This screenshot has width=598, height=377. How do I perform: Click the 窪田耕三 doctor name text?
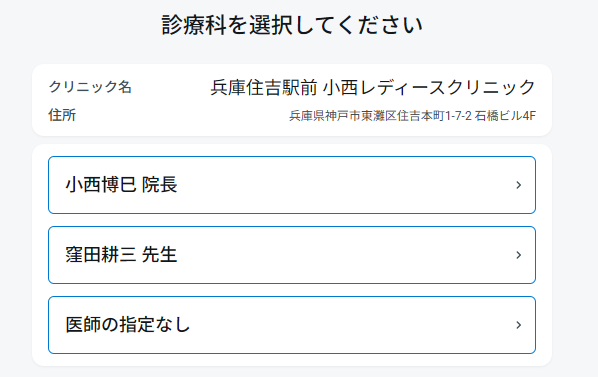[101, 255]
